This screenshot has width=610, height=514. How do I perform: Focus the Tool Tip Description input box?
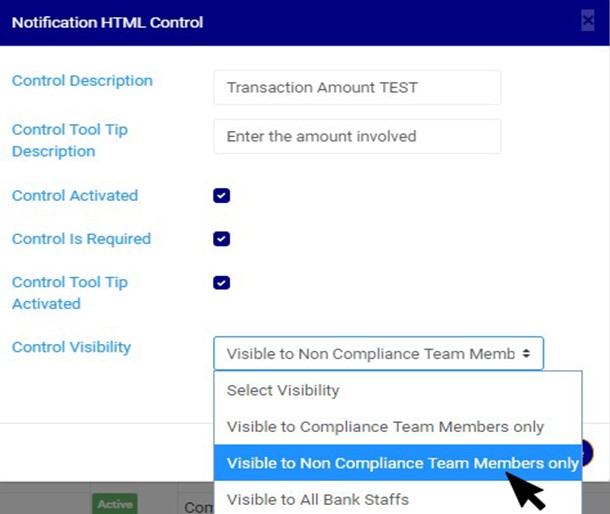click(357, 137)
